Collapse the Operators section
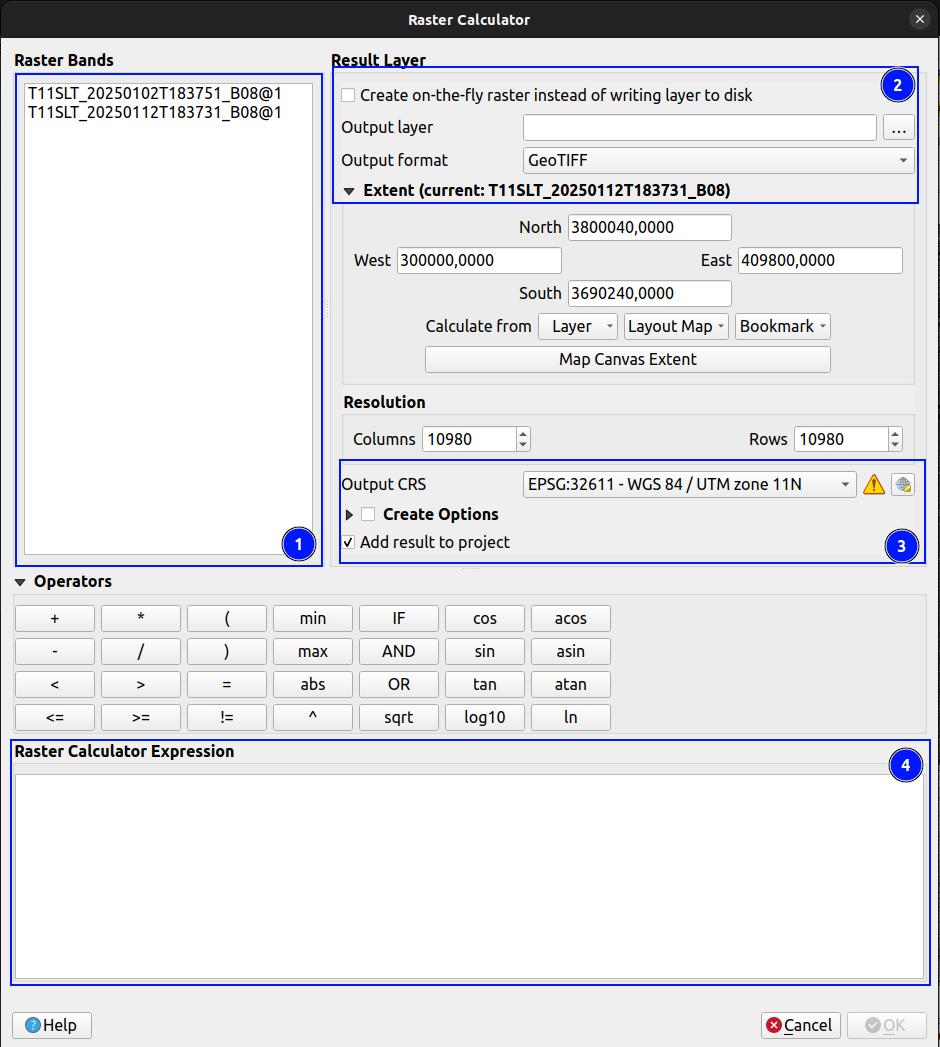Screen dimensions: 940x1047 20,582
